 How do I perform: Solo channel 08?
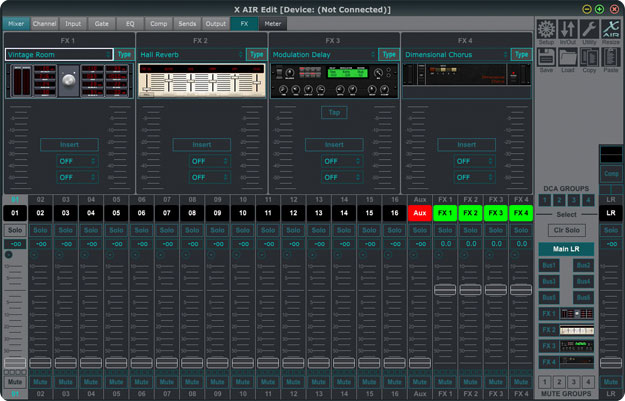coord(192,230)
